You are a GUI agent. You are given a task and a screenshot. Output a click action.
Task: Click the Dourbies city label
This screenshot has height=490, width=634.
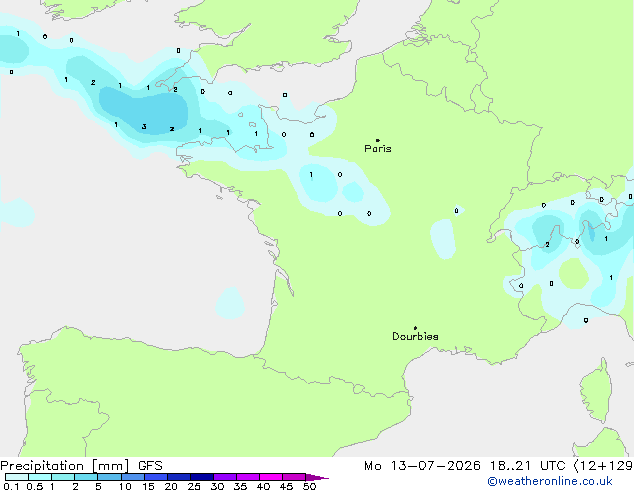[415, 336]
